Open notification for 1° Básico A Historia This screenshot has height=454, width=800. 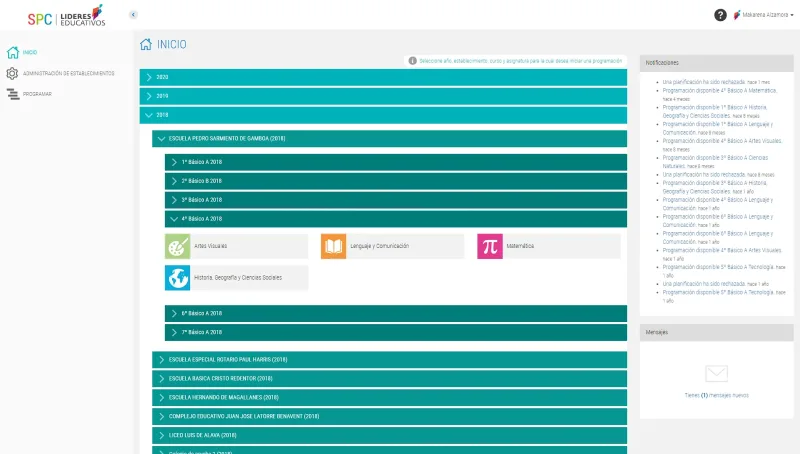tap(714, 111)
